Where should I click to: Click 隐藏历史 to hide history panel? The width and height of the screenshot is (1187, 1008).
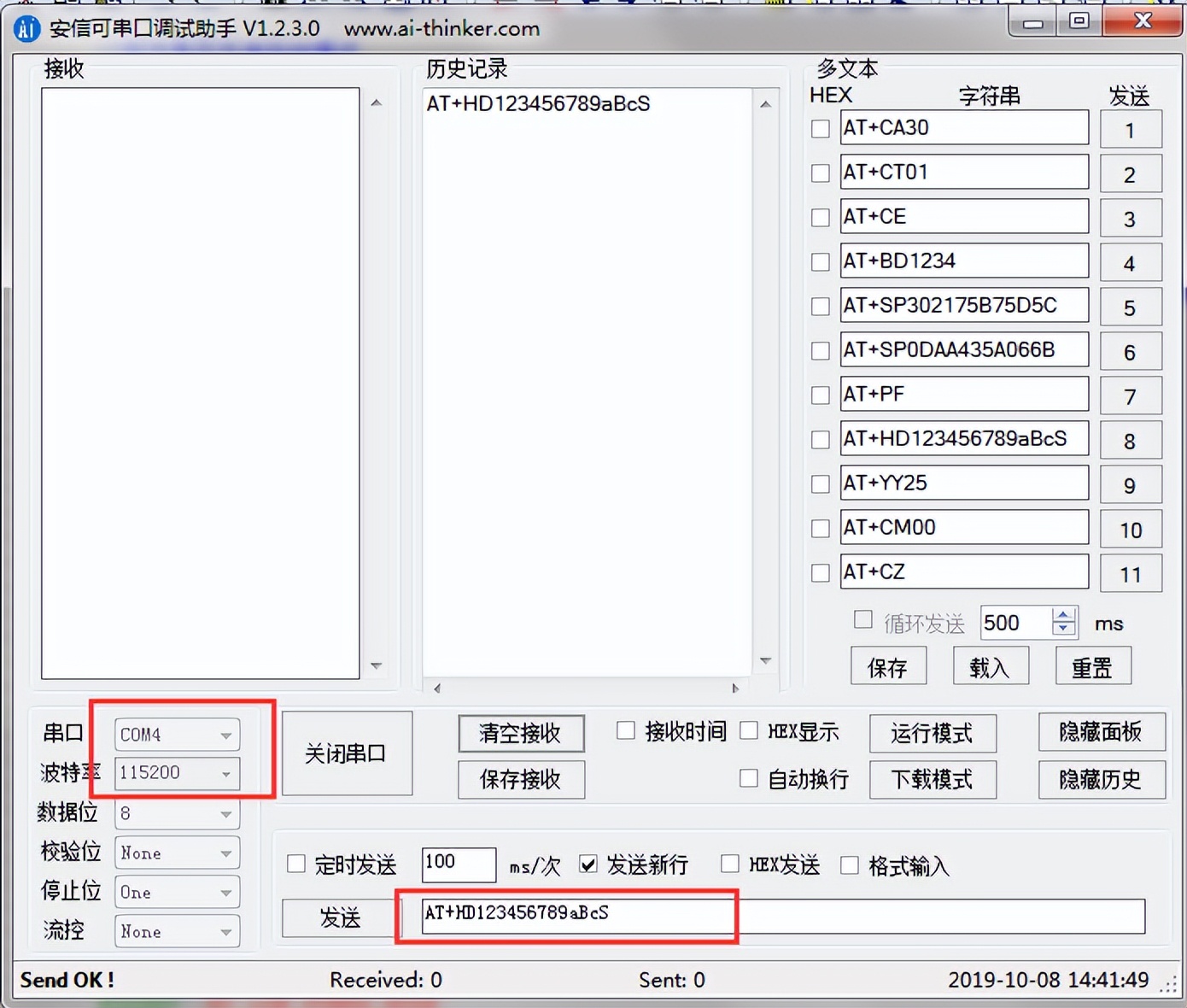click(1102, 779)
